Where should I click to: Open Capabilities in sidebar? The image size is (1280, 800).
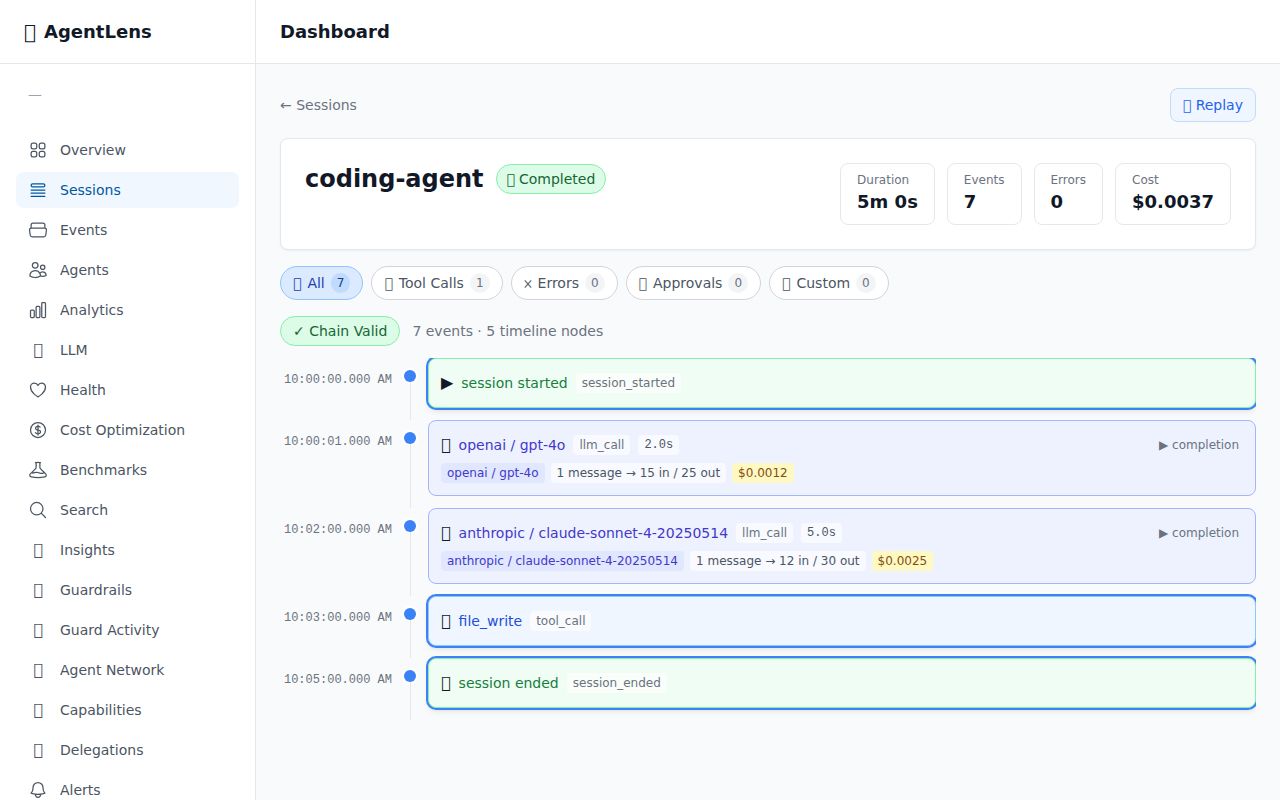(127, 710)
